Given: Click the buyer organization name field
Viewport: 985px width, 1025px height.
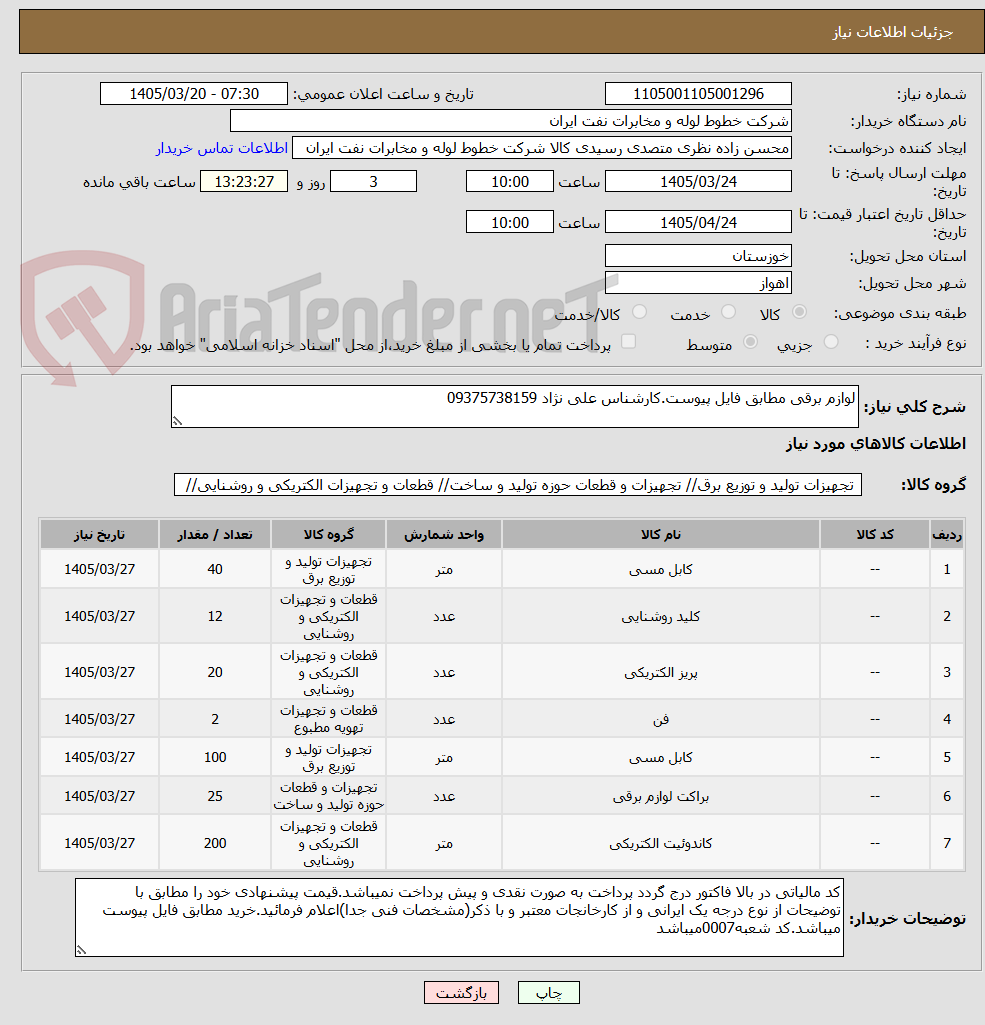Looking at the screenshot, I should tap(510, 121).
